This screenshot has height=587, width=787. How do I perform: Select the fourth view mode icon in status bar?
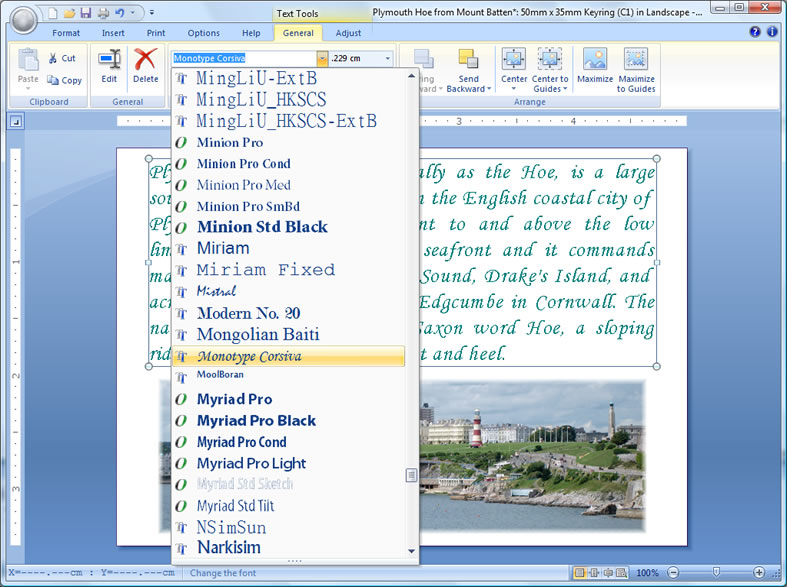(621, 572)
